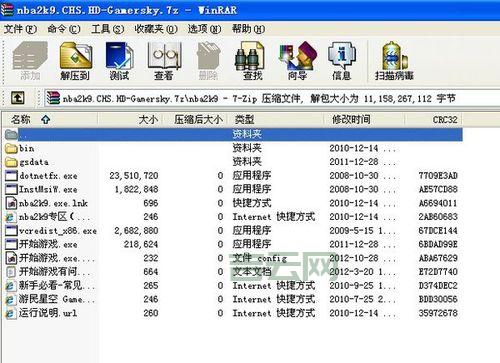Click size value 218,624

pos(141,244)
